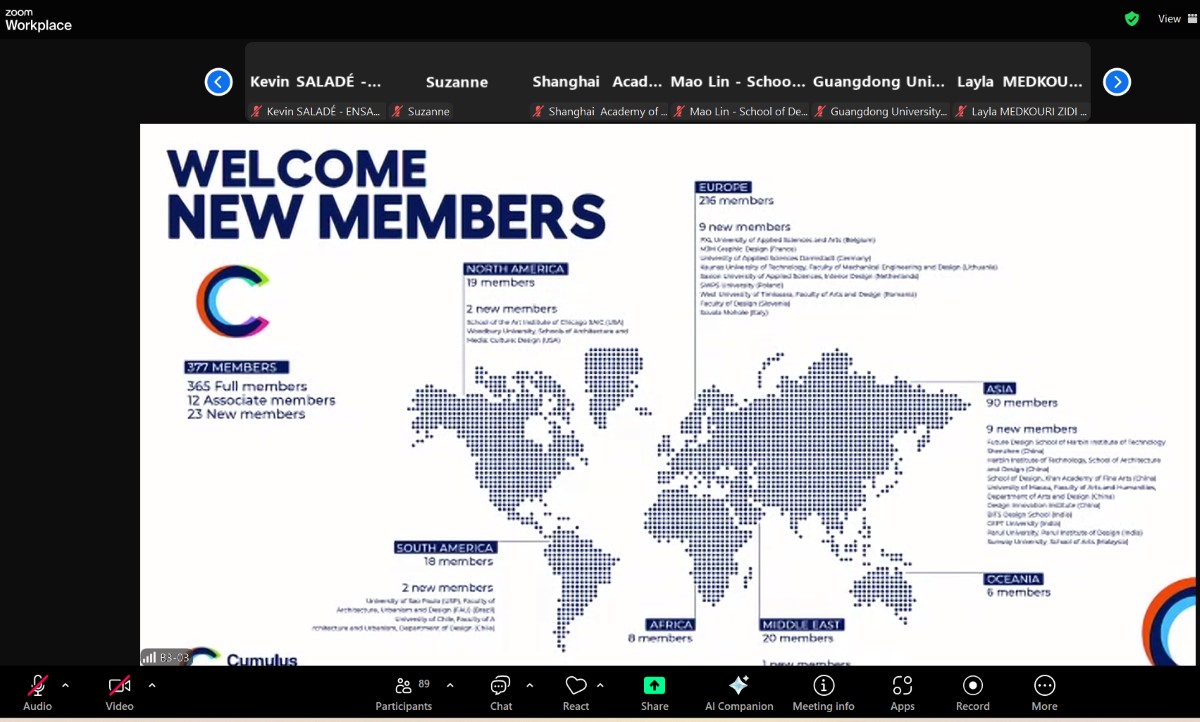
Task: Click the '18 members' South America count
Action: click(459, 562)
